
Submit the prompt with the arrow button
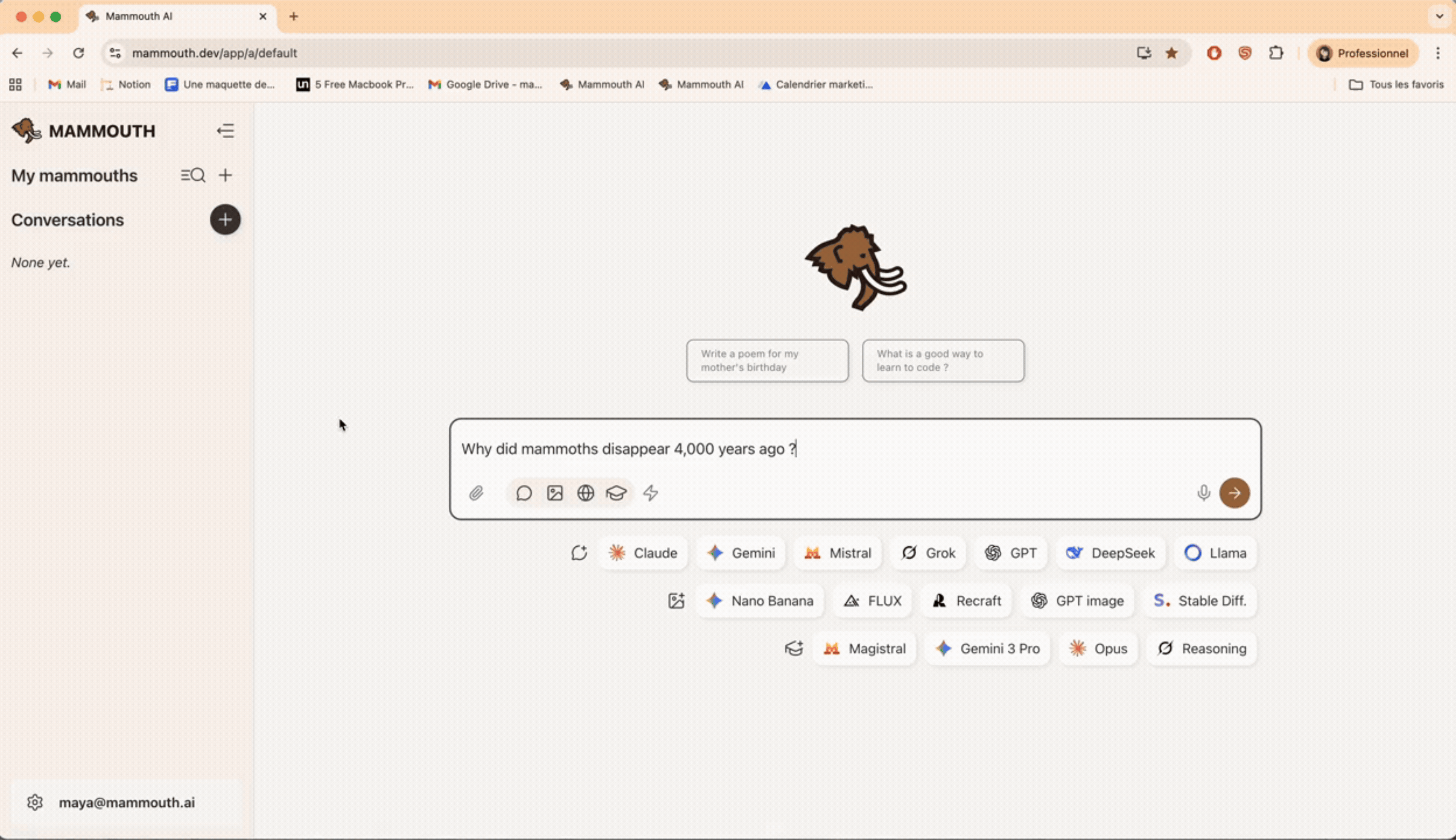coord(1234,493)
